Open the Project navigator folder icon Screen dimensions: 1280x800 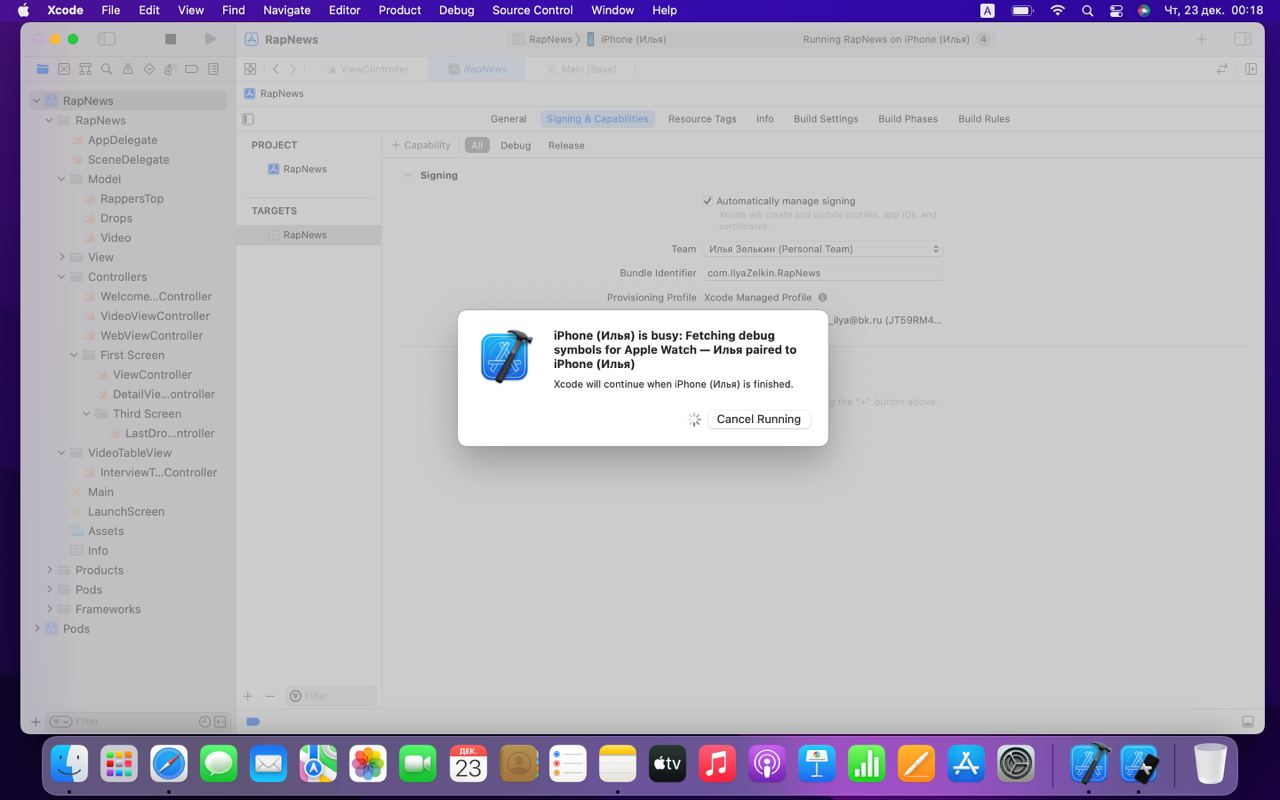pos(42,69)
